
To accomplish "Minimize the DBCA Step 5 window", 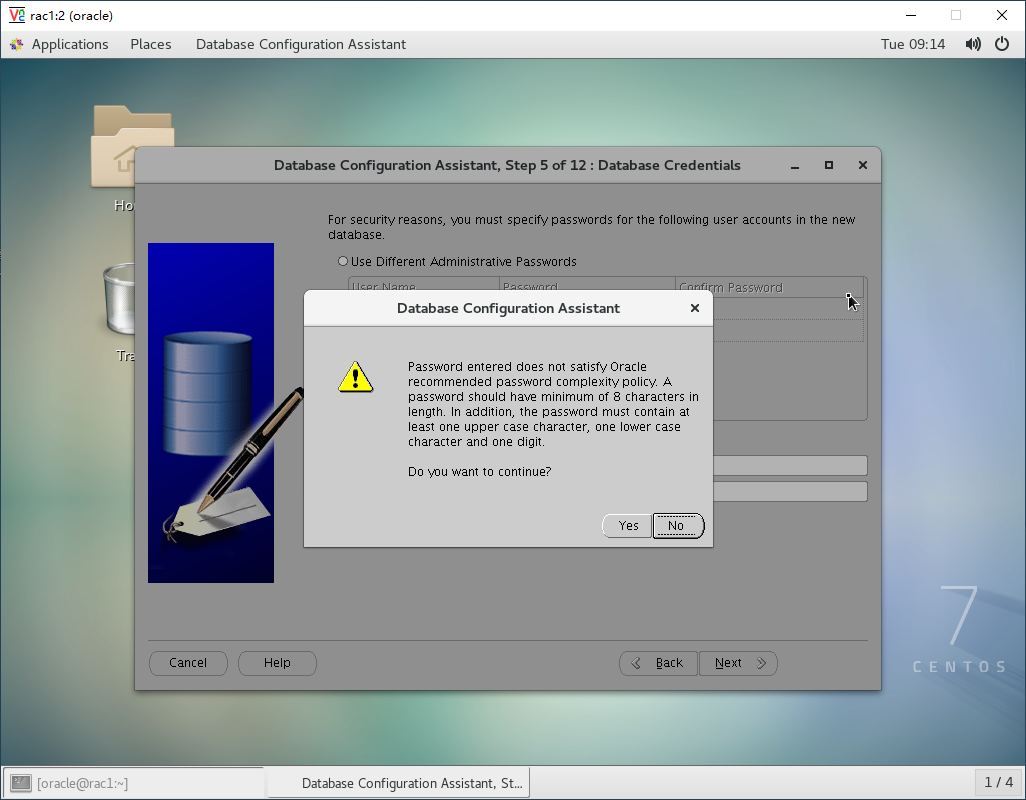I will click(795, 165).
